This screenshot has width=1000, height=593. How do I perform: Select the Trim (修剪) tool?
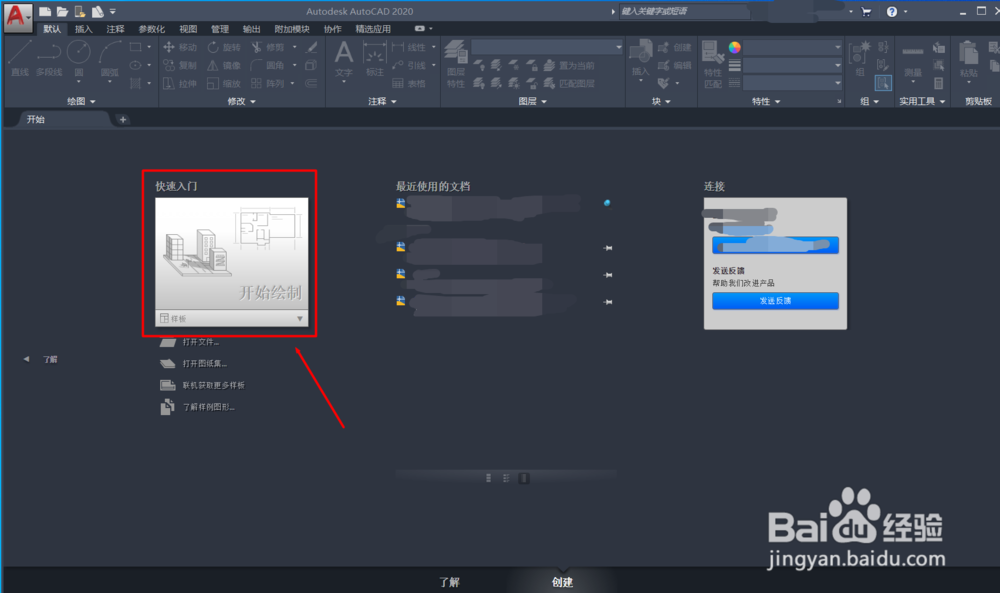[x=268, y=47]
